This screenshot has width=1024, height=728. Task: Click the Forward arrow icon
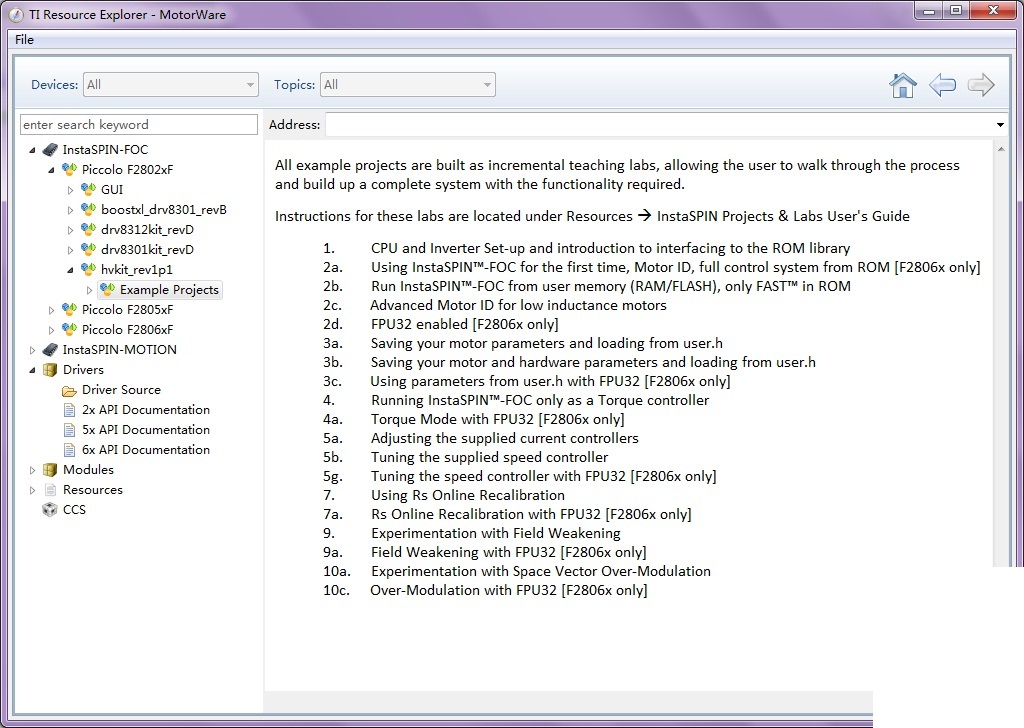tap(981, 85)
